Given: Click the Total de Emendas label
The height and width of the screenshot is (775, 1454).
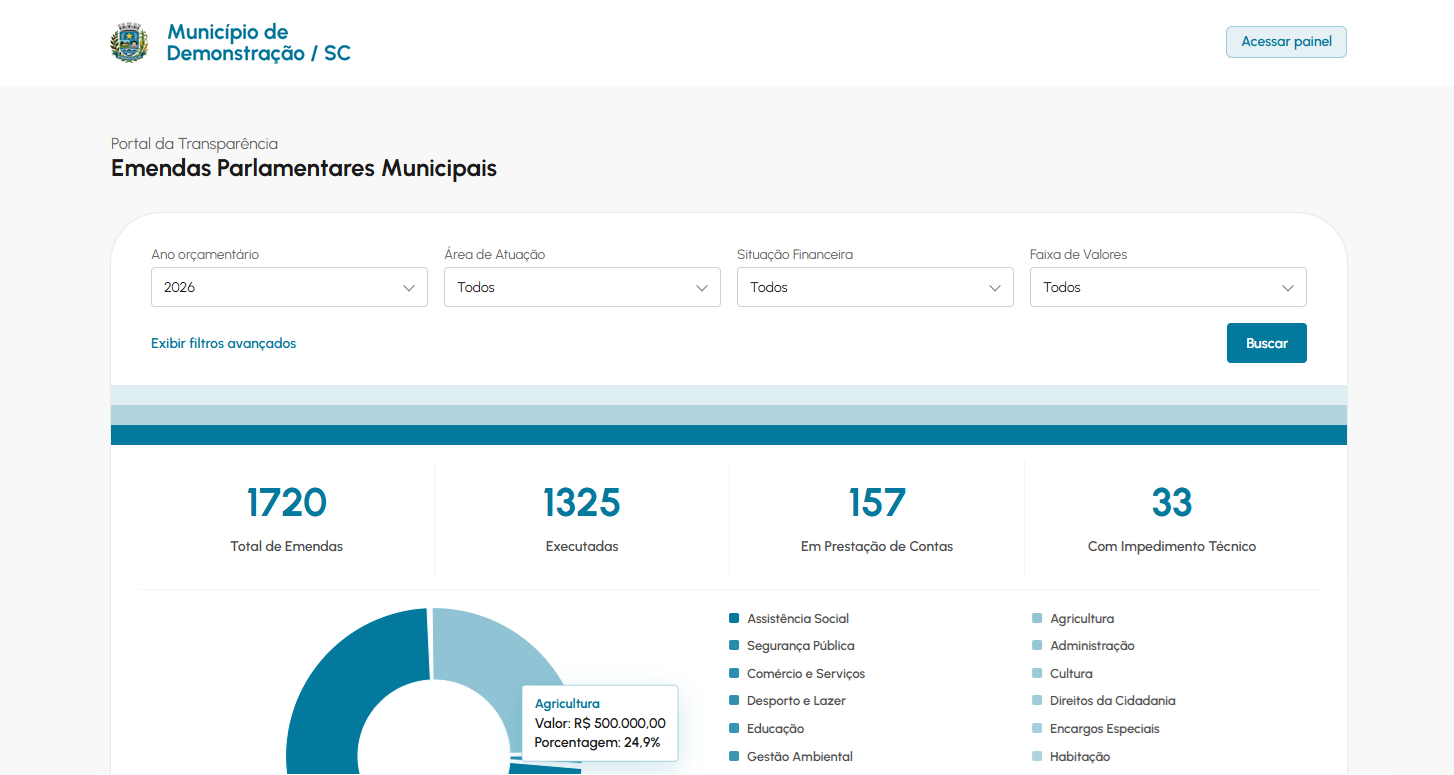Looking at the screenshot, I should tap(287, 547).
